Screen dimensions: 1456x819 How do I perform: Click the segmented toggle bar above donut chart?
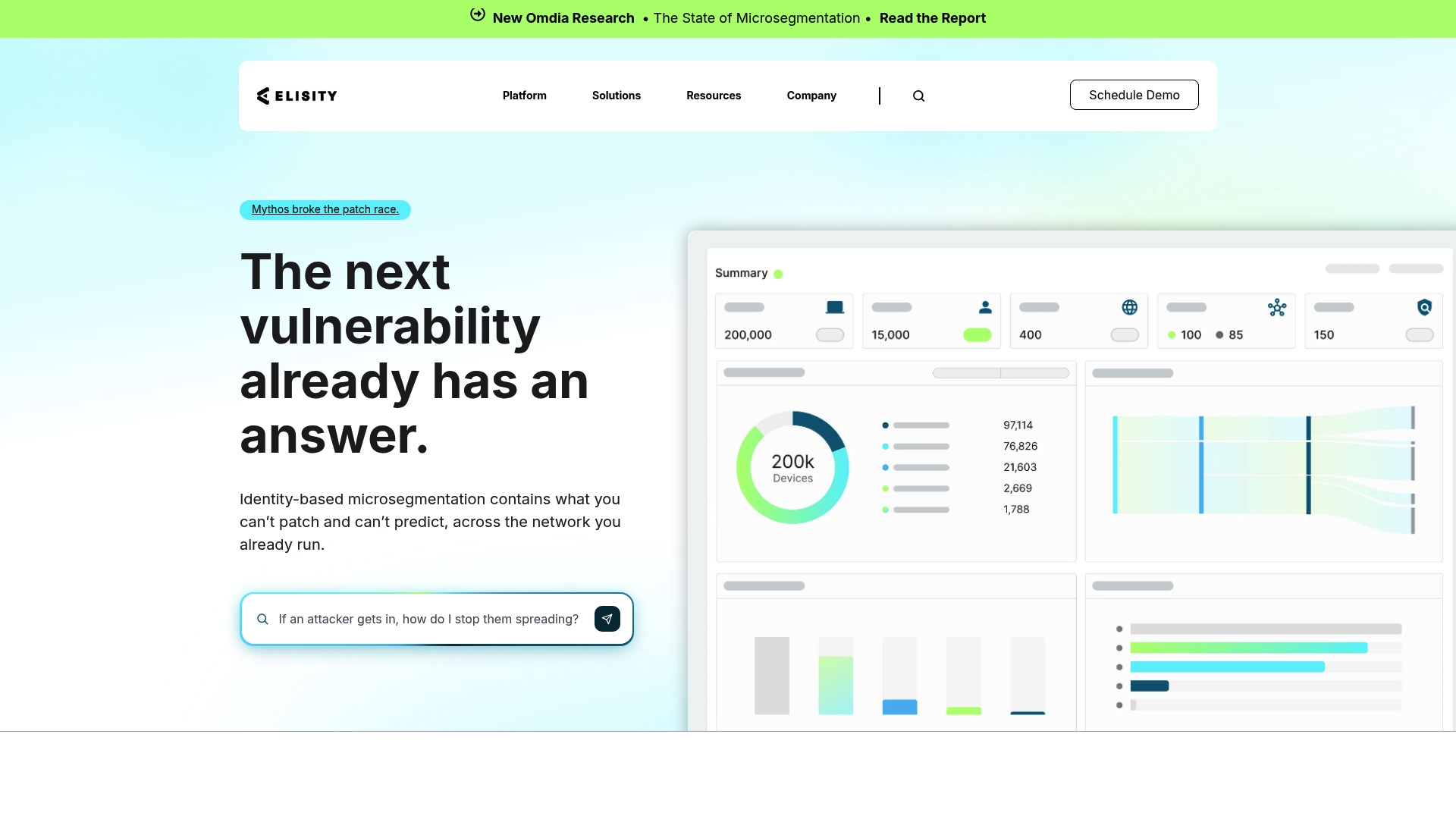click(1000, 373)
